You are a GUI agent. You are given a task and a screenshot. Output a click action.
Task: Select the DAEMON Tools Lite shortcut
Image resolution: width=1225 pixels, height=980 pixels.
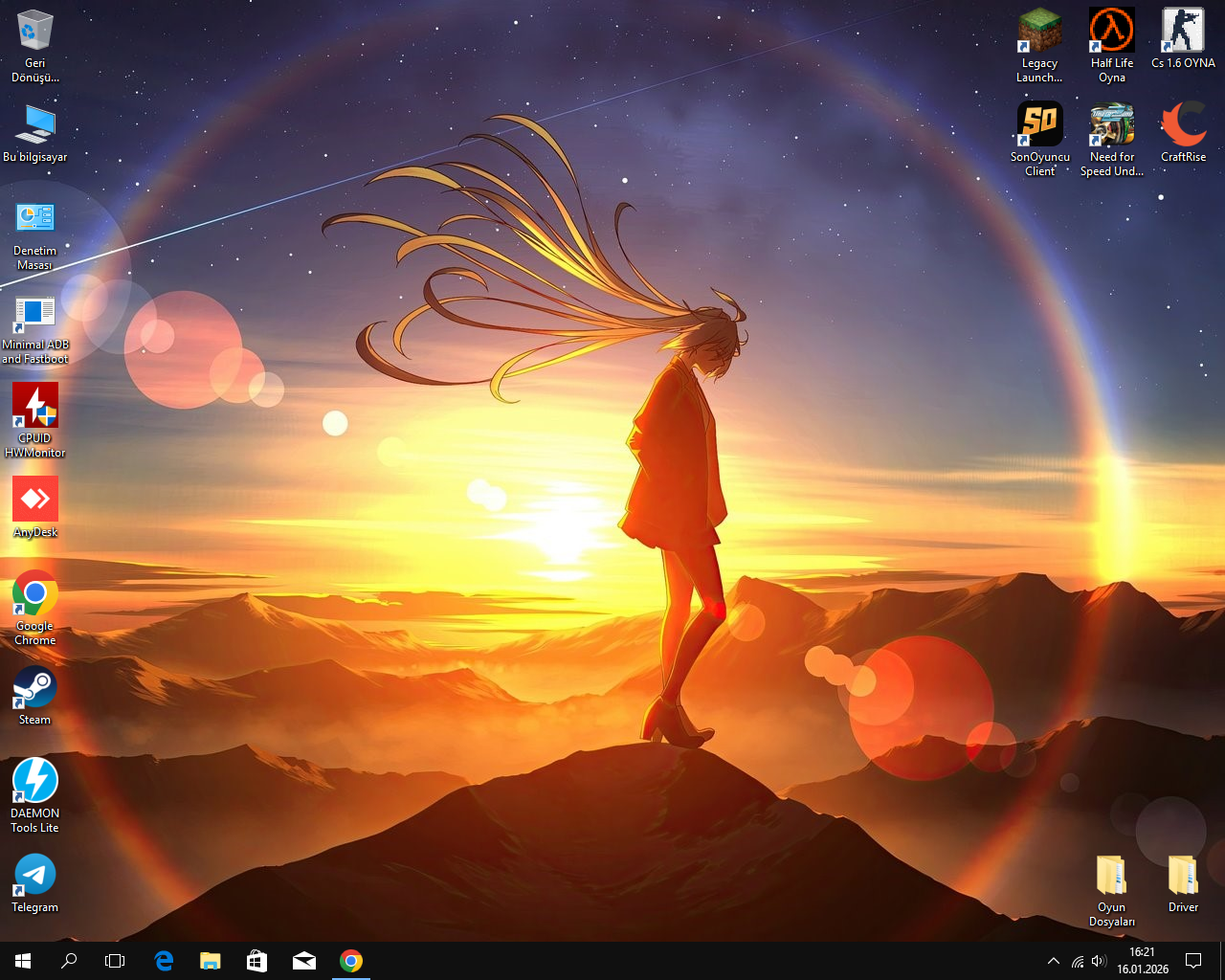(35, 795)
